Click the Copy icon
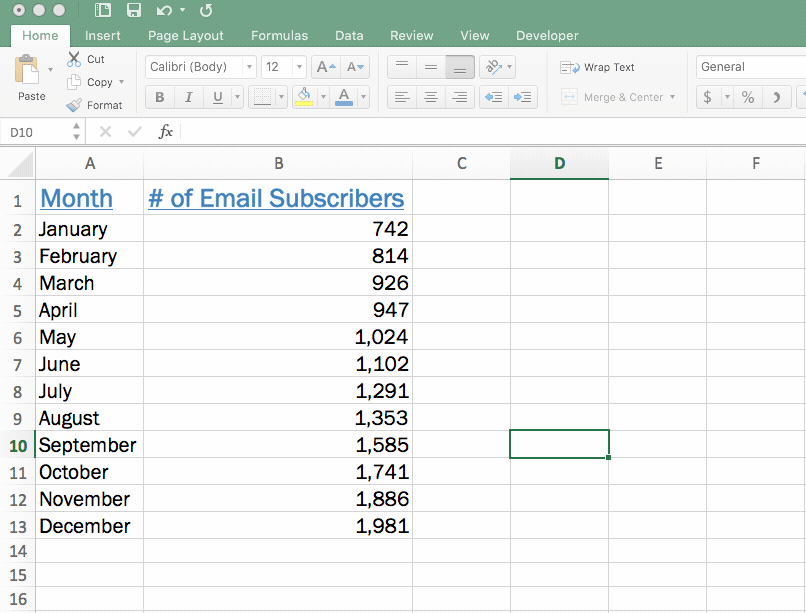 pos(76,82)
